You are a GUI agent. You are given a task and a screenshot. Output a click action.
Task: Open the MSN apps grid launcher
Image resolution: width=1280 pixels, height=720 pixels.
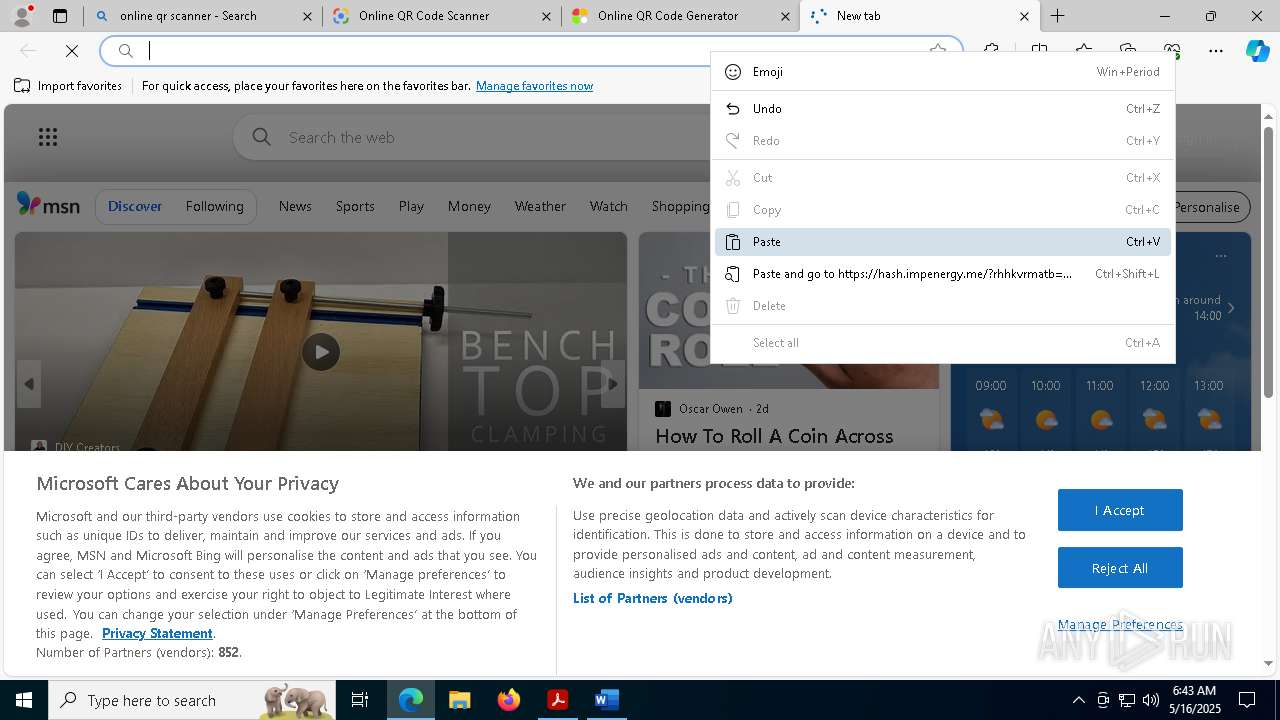coord(48,137)
